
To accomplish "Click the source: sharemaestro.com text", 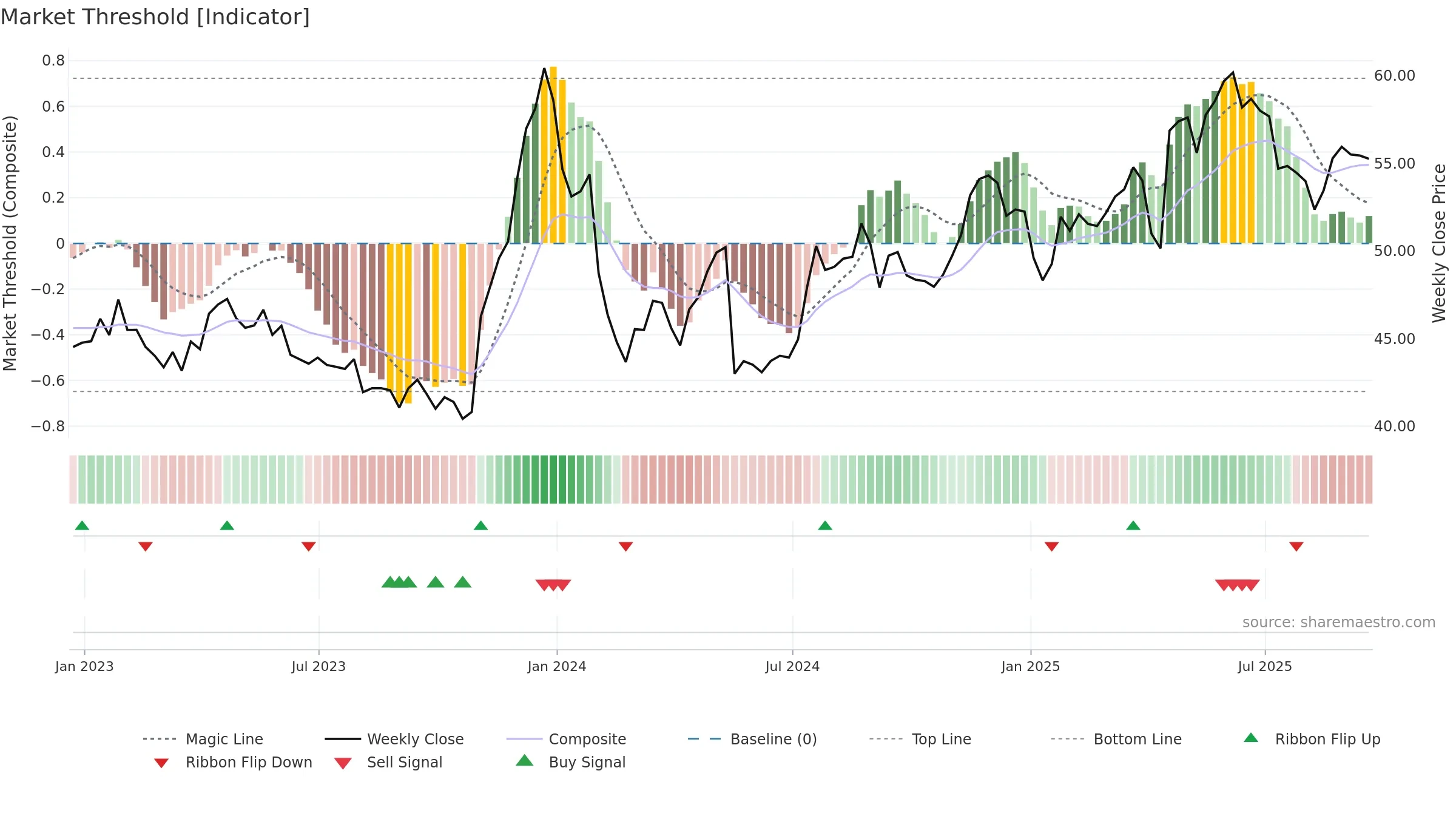I will [x=1339, y=622].
